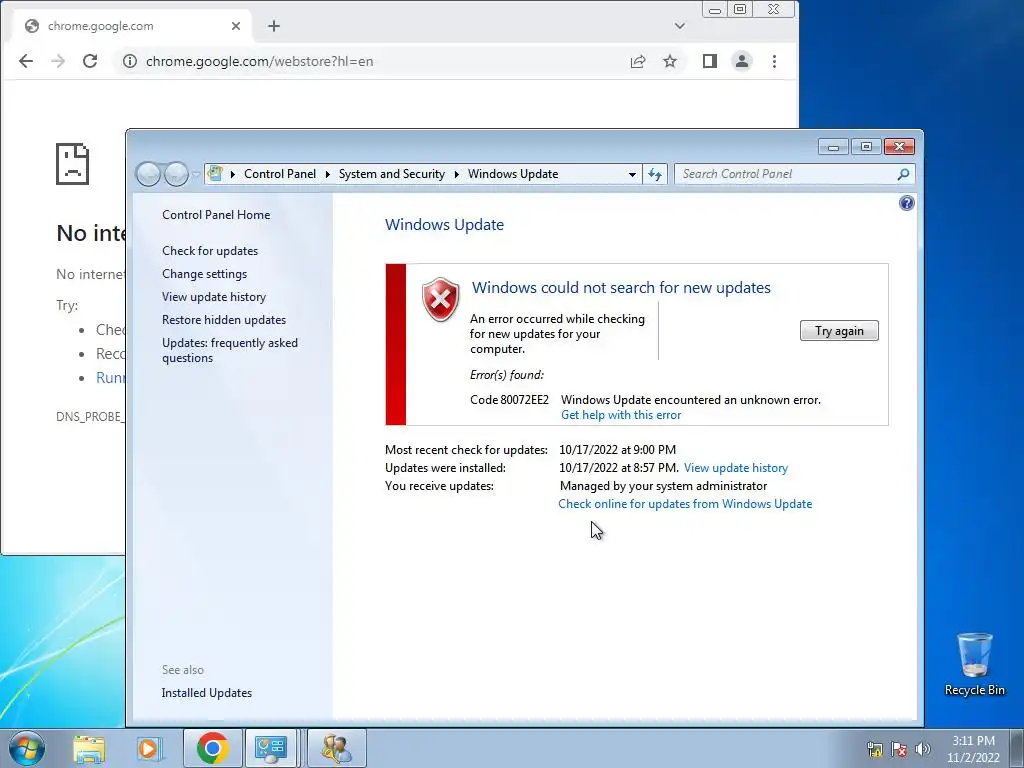Click the Show desktop strip at the taskbar end
1024x768 pixels.
tap(1017, 749)
